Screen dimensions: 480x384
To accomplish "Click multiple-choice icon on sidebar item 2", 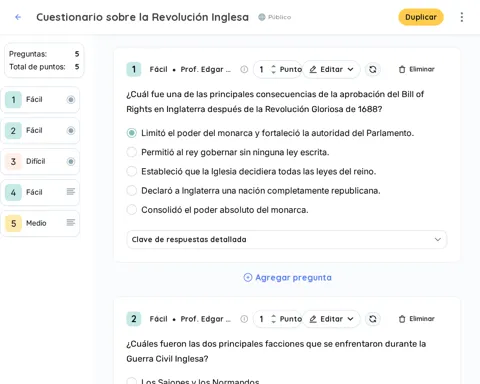I will click(71, 131).
